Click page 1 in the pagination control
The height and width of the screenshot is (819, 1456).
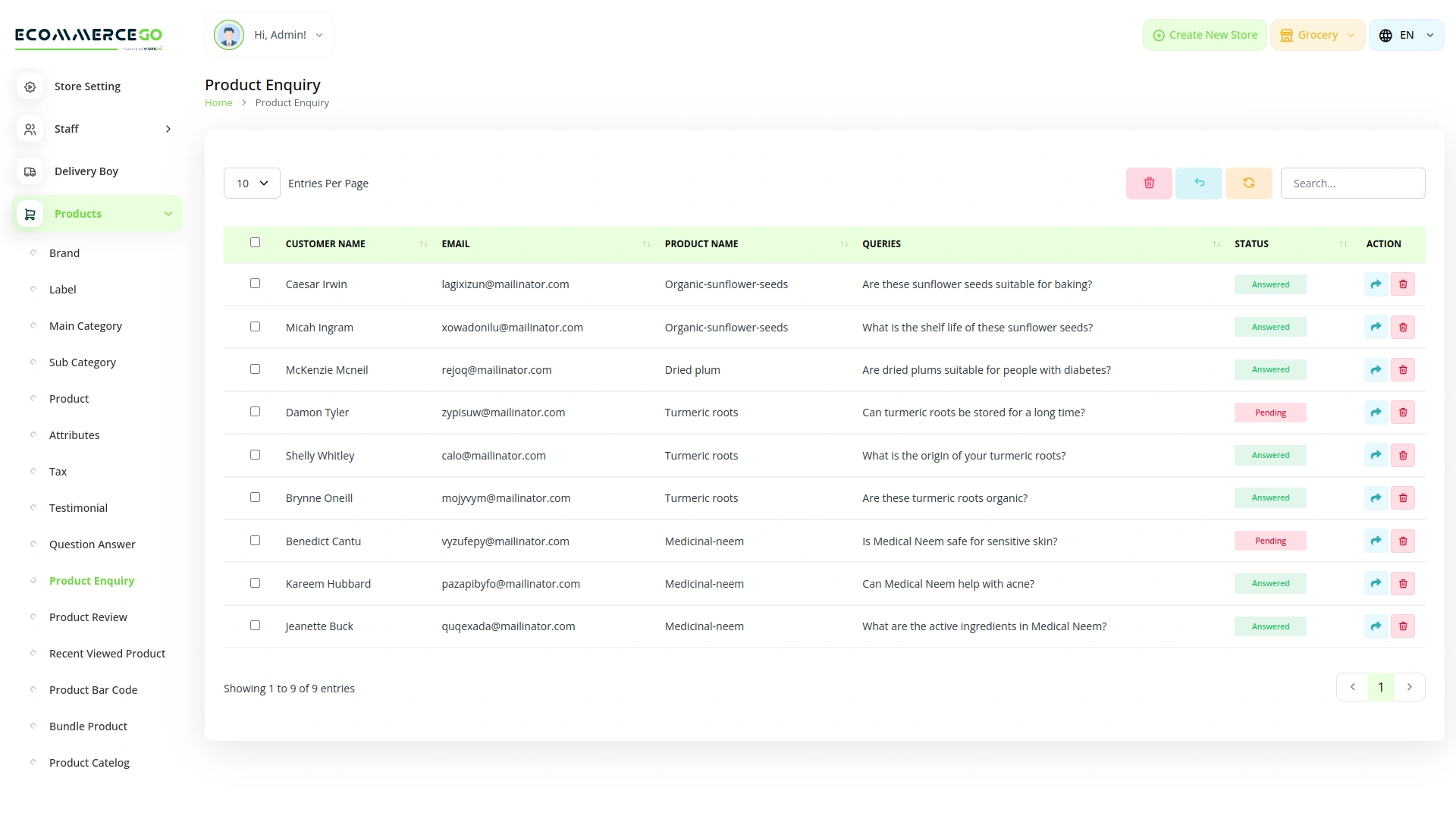(x=1380, y=686)
